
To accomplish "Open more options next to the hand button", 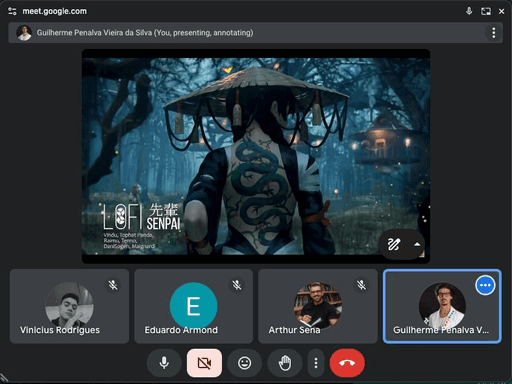I will (x=316, y=363).
